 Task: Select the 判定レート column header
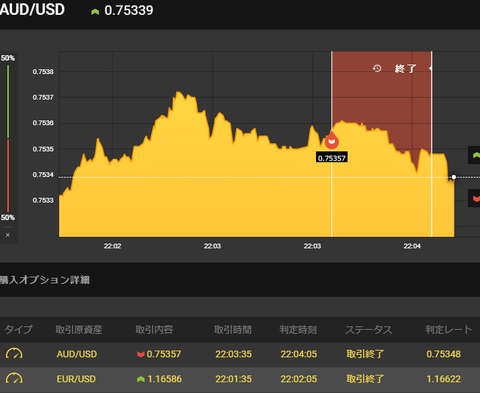click(449, 330)
